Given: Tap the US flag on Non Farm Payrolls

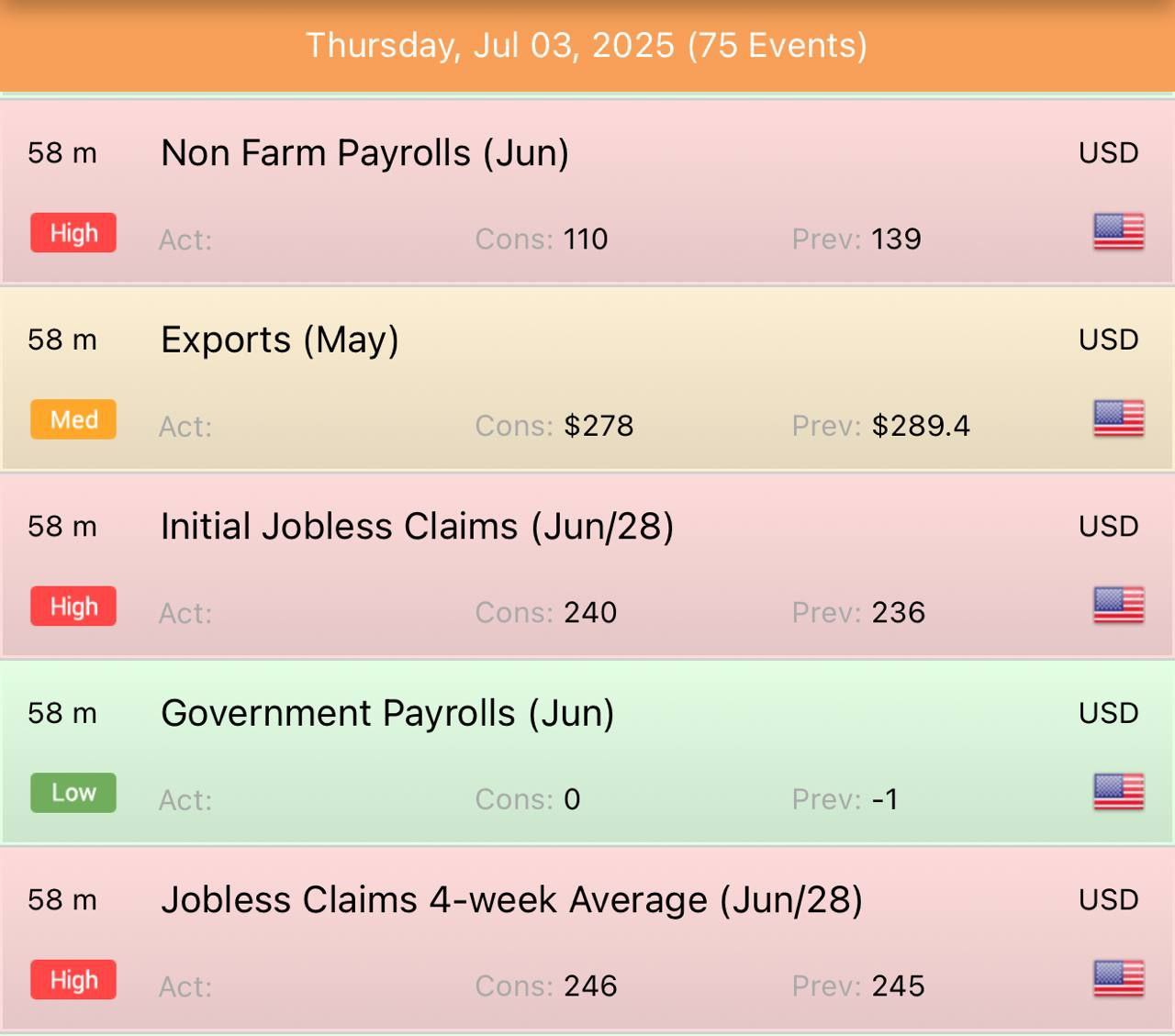Looking at the screenshot, I should 1118,232.
